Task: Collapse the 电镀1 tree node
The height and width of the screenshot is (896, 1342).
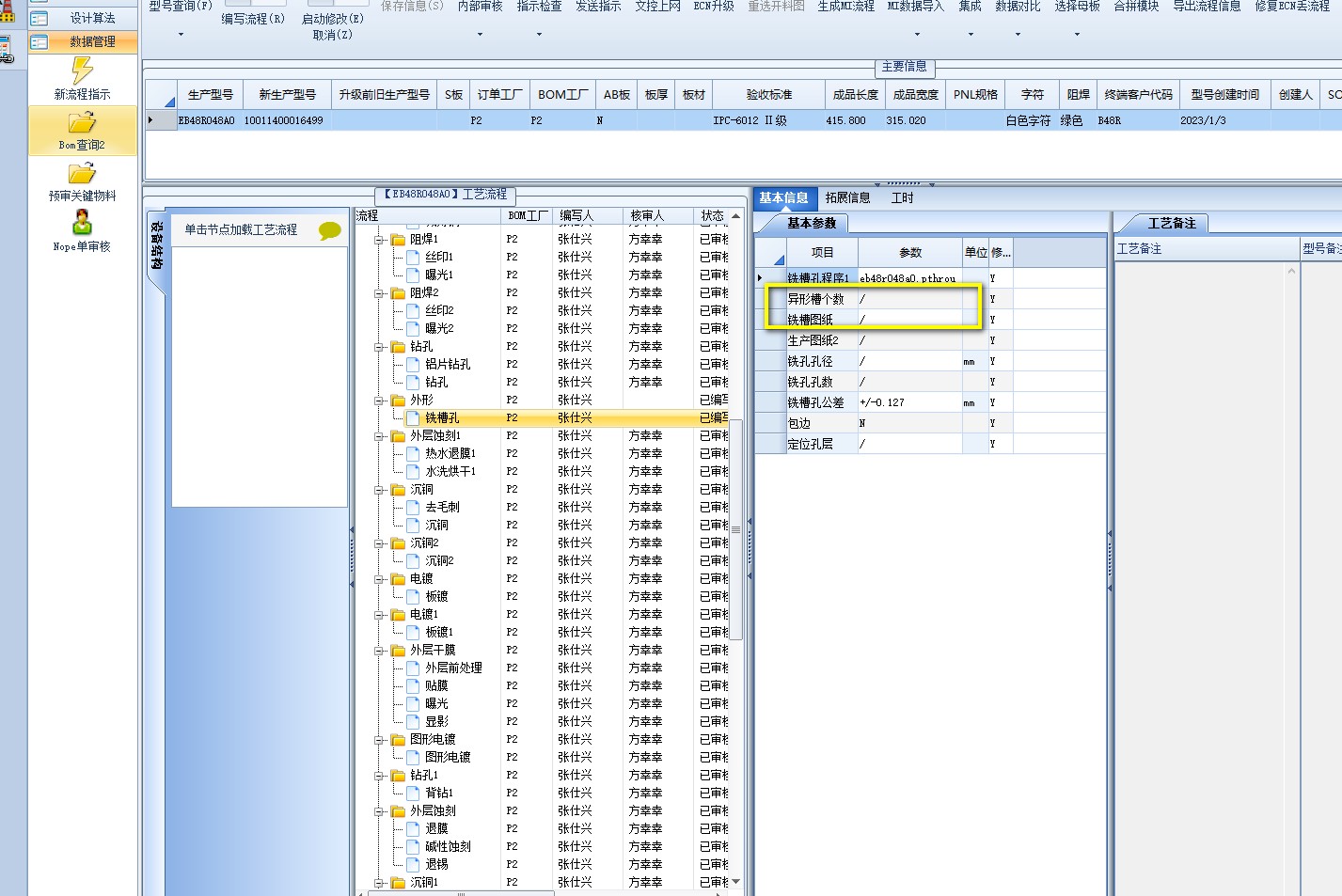Action: [379, 615]
